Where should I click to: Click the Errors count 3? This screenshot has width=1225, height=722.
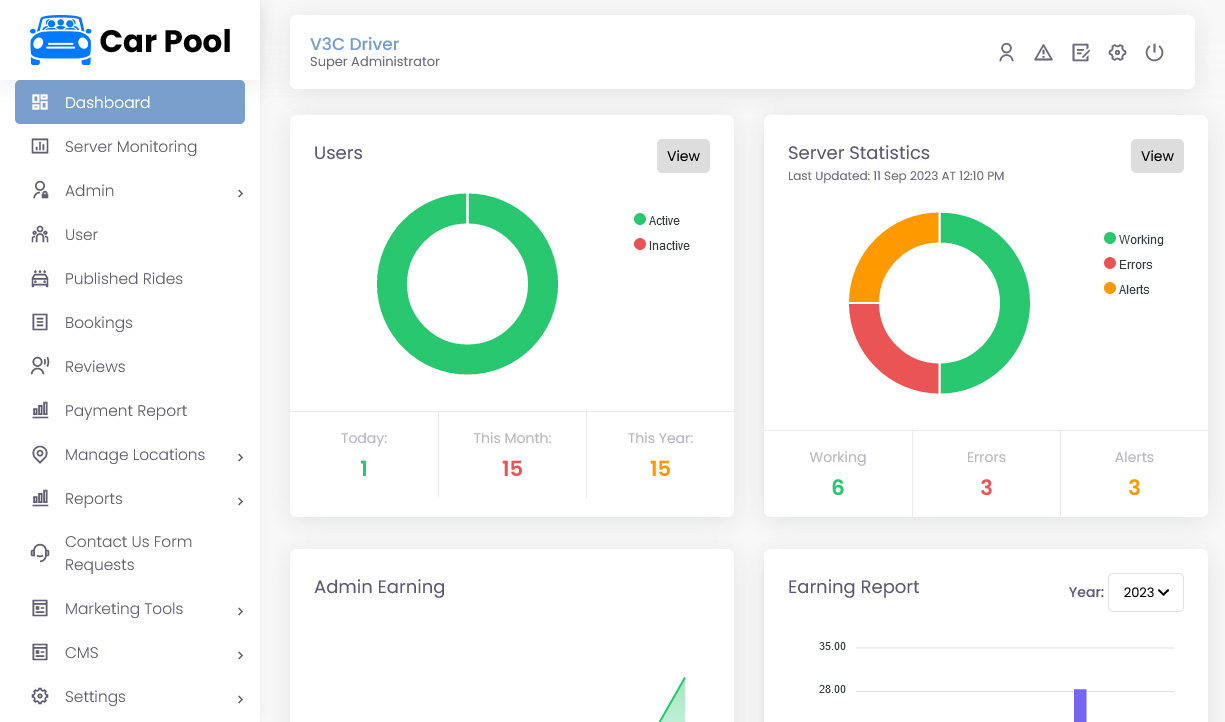point(986,488)
